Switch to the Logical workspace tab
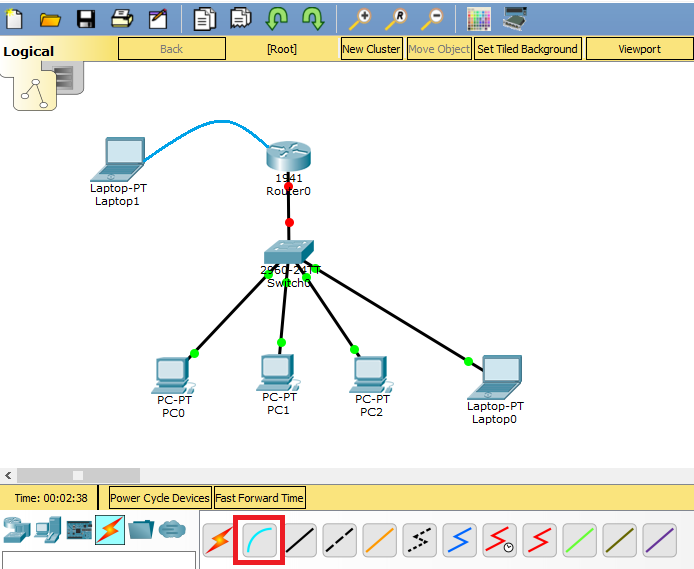Screen dimensions: 694x569 (x=30, y=51)
